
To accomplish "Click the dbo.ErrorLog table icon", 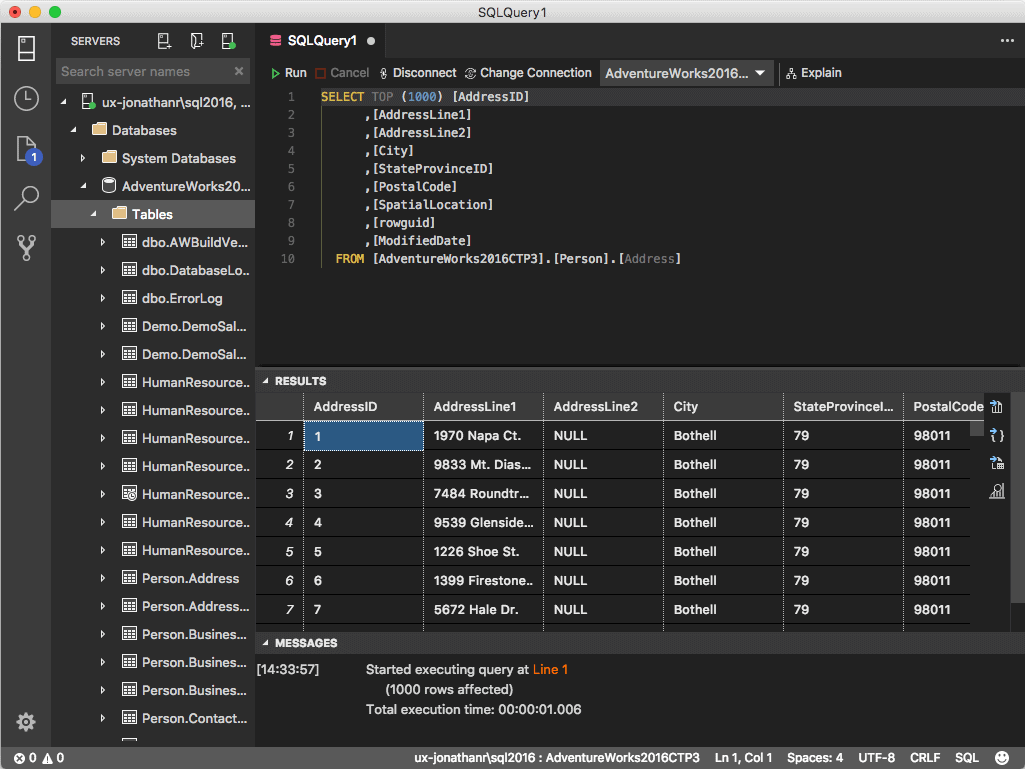I will [x=129, y=298].
